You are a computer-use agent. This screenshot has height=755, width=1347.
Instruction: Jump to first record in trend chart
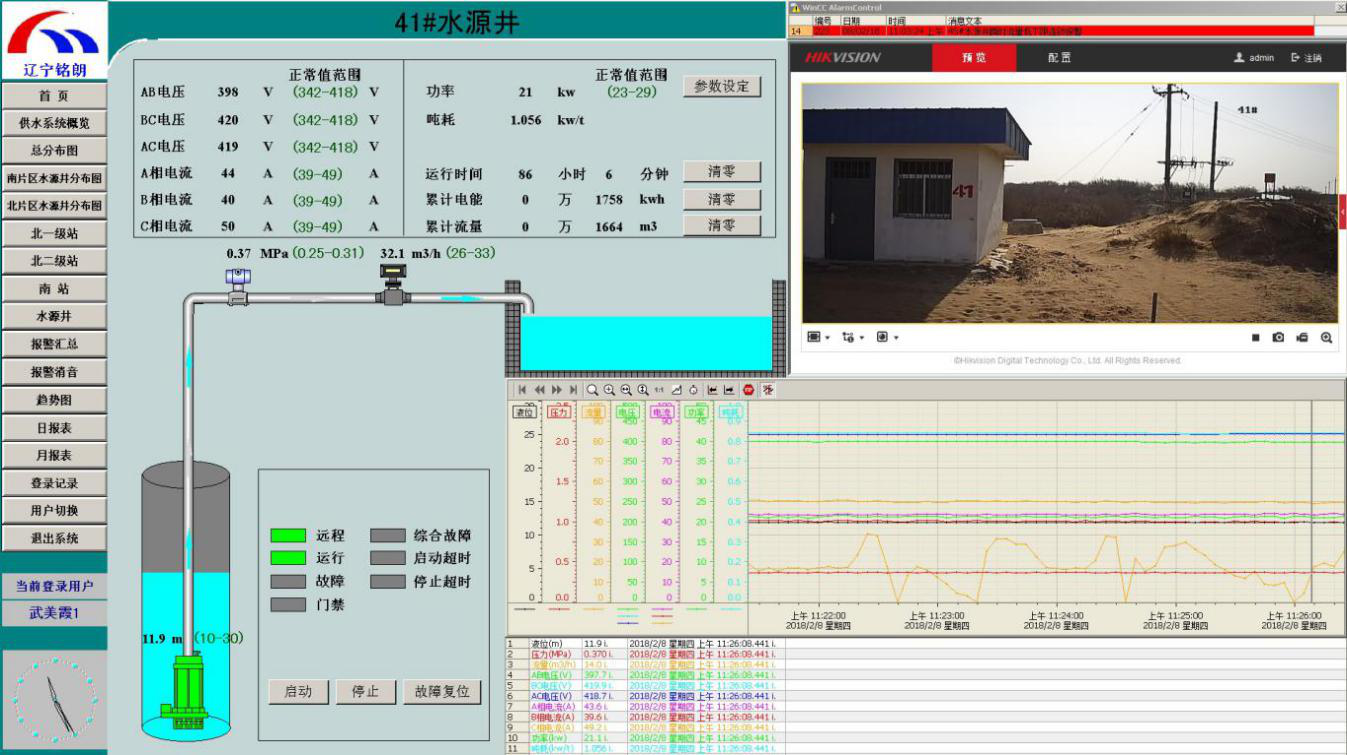(522, 390)
